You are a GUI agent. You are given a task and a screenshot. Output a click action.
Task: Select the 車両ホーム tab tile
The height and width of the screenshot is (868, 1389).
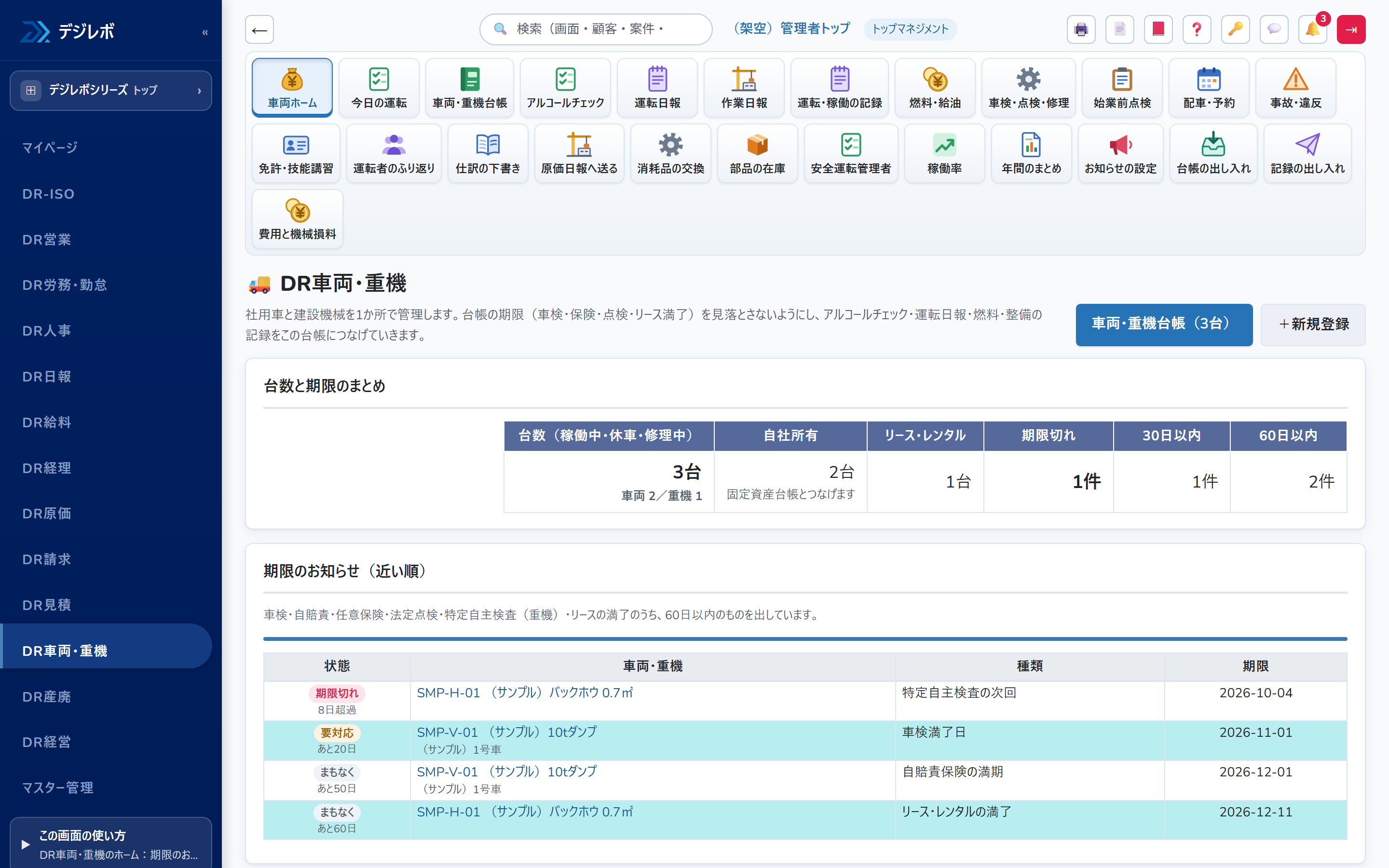click(x=292, y=87)
